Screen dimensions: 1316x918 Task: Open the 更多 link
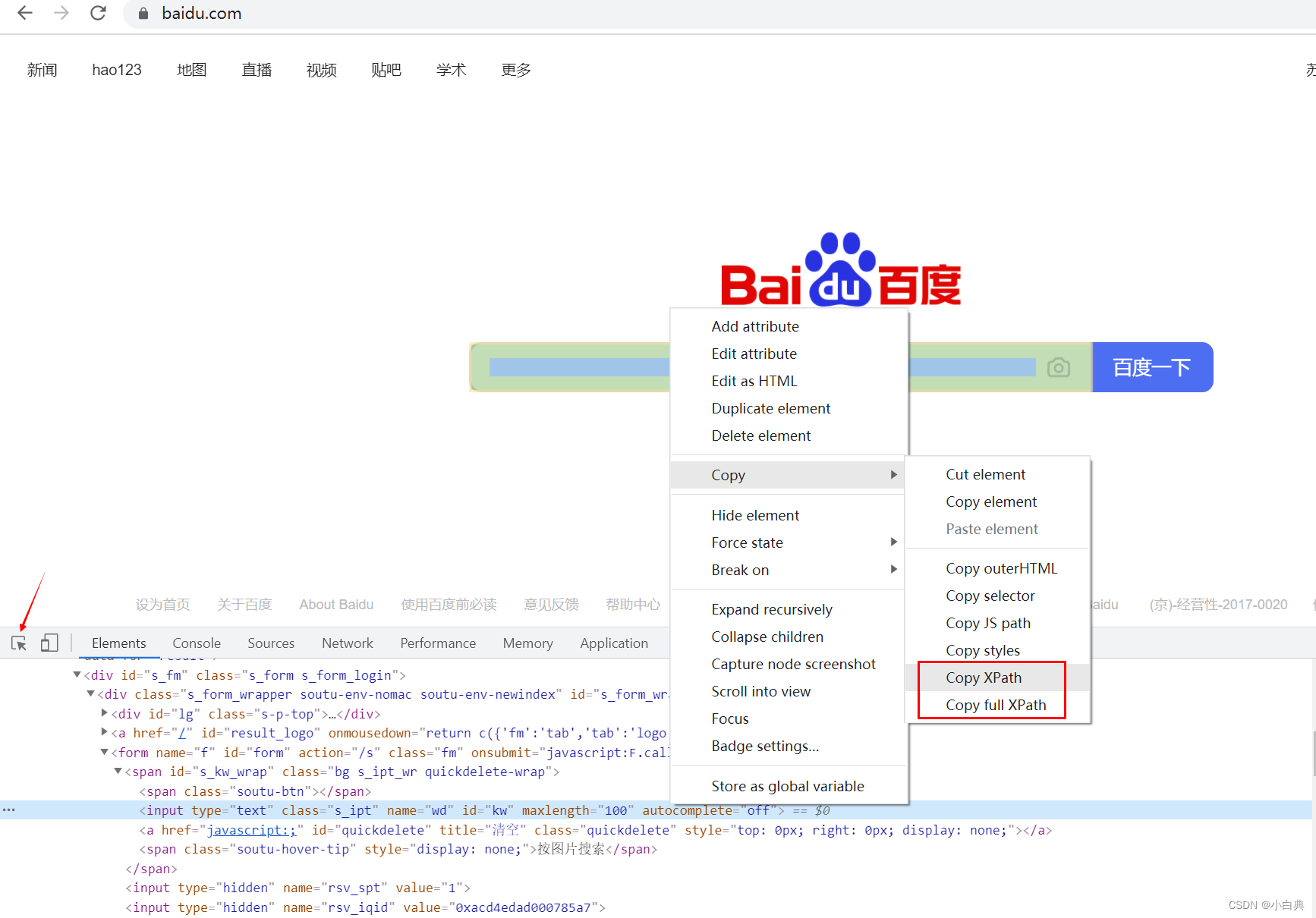coord(516,70)
